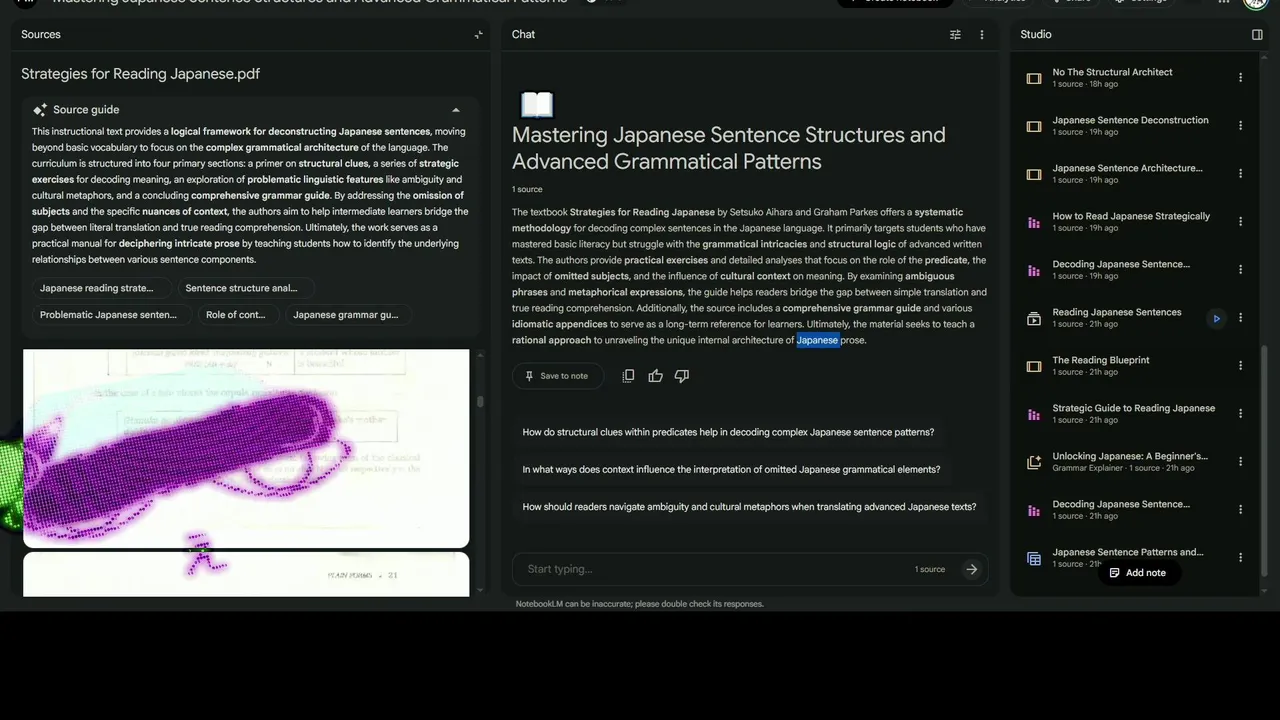Click the source PDF page preview
This screenshot has width=1280, height=720.
point(246,448)
